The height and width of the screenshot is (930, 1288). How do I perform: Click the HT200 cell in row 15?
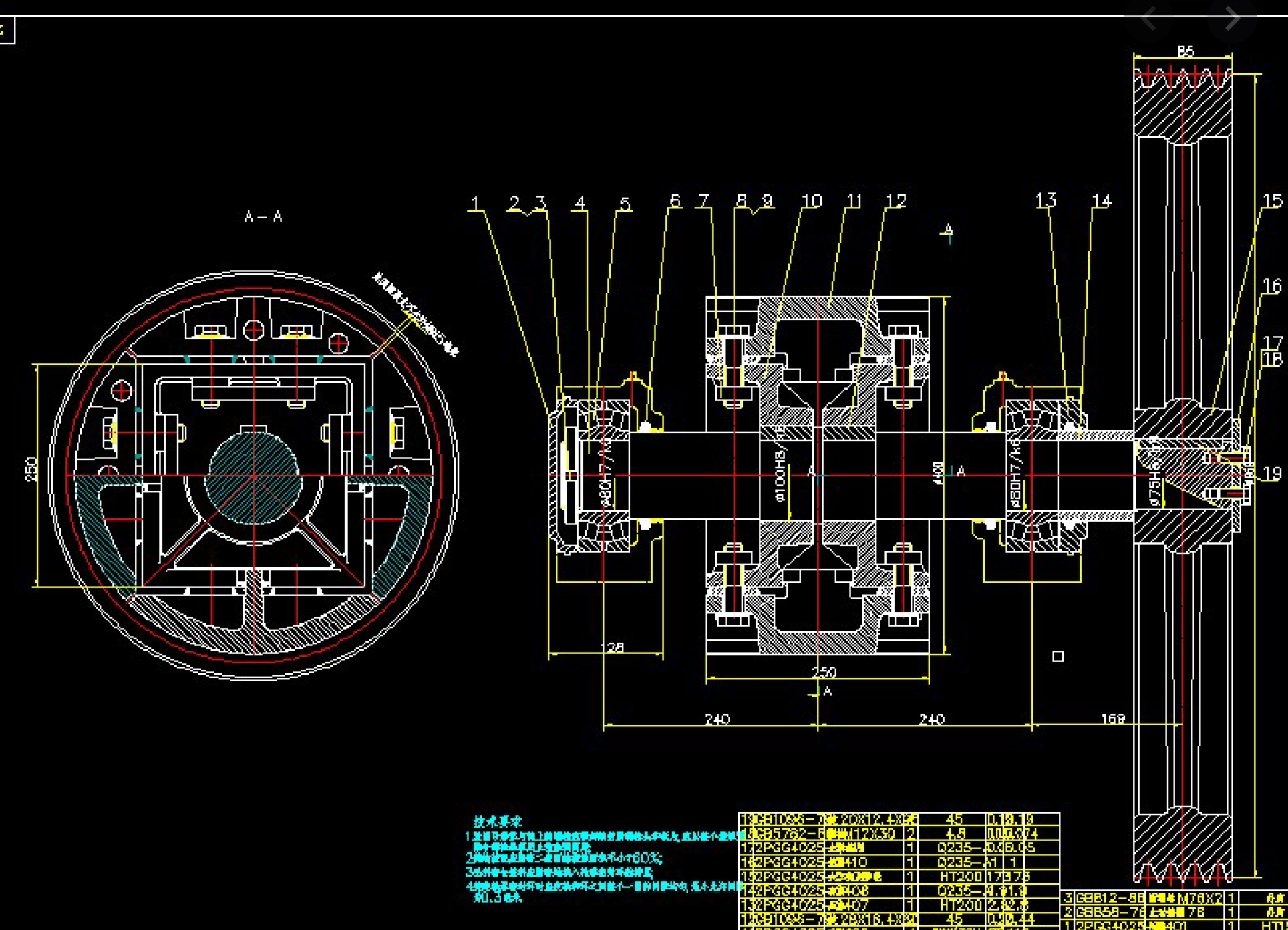(960, 876)
